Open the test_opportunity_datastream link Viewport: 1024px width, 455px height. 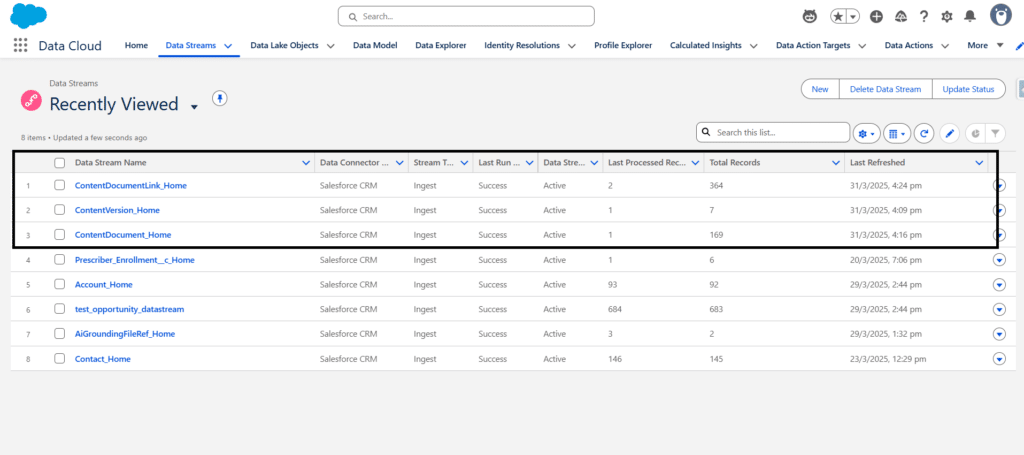tap(129, 309)
